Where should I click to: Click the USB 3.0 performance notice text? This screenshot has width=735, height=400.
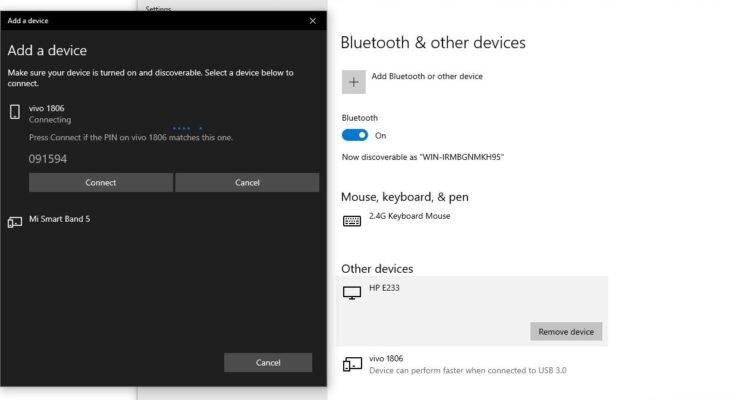tap(468, 370)
